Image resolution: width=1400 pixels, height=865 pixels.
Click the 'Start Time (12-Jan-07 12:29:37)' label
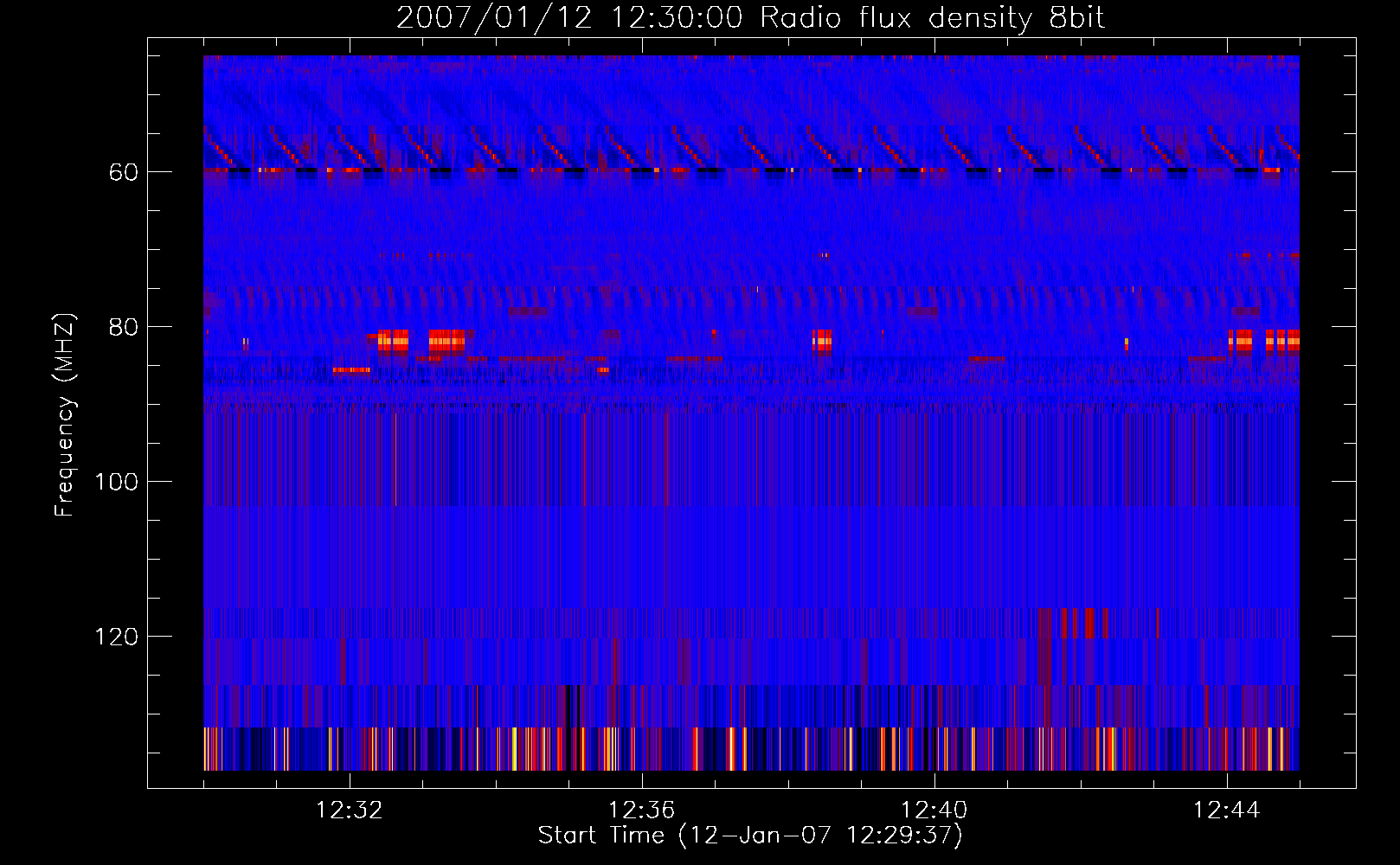tap(750, 836)
